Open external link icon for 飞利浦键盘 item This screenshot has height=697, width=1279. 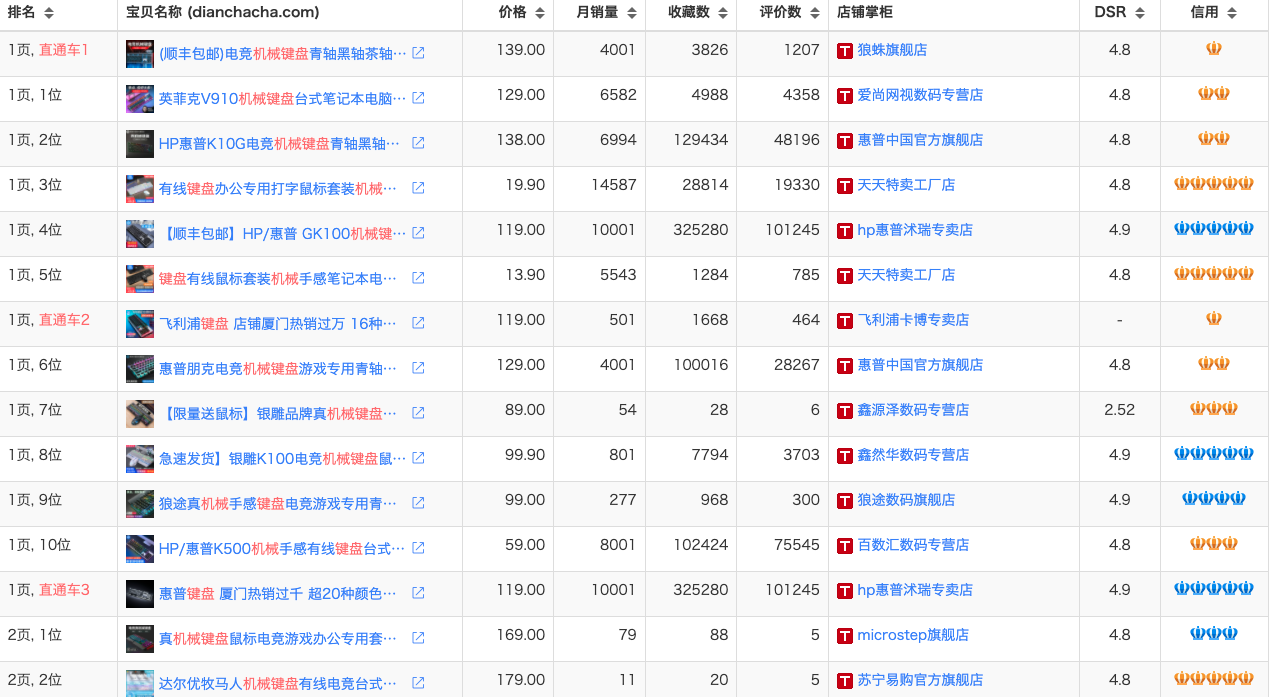pos(418,323)
